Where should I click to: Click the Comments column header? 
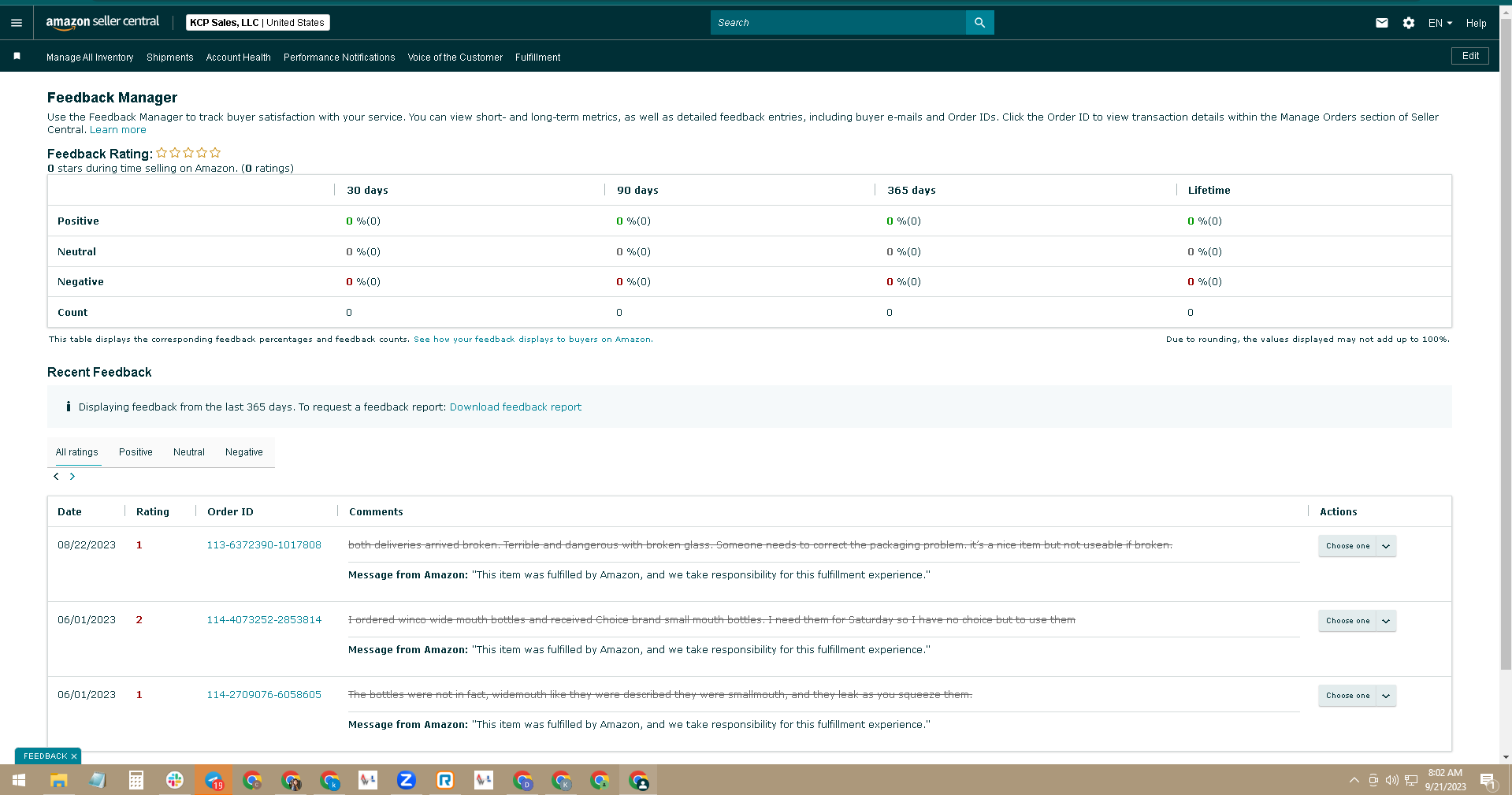(x=376, y=512)
